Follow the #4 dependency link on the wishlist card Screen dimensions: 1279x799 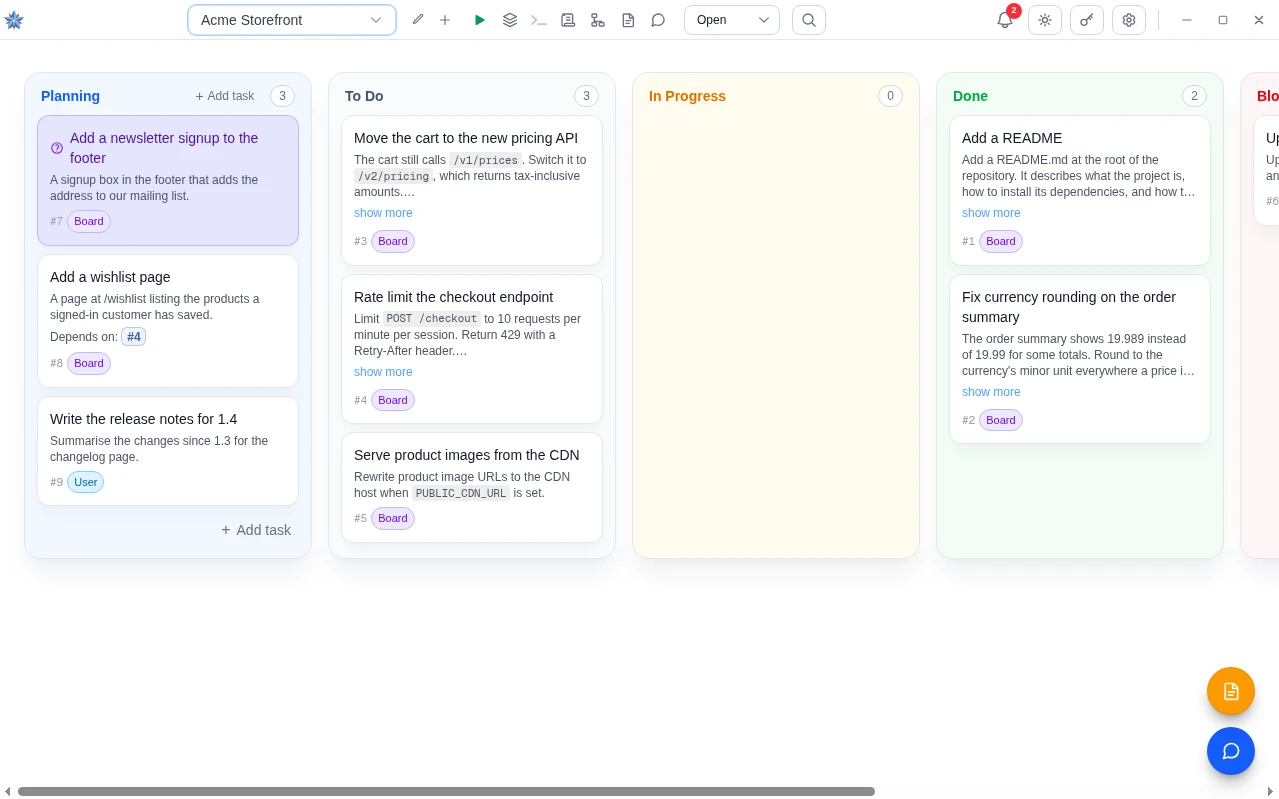click(134, 337)
